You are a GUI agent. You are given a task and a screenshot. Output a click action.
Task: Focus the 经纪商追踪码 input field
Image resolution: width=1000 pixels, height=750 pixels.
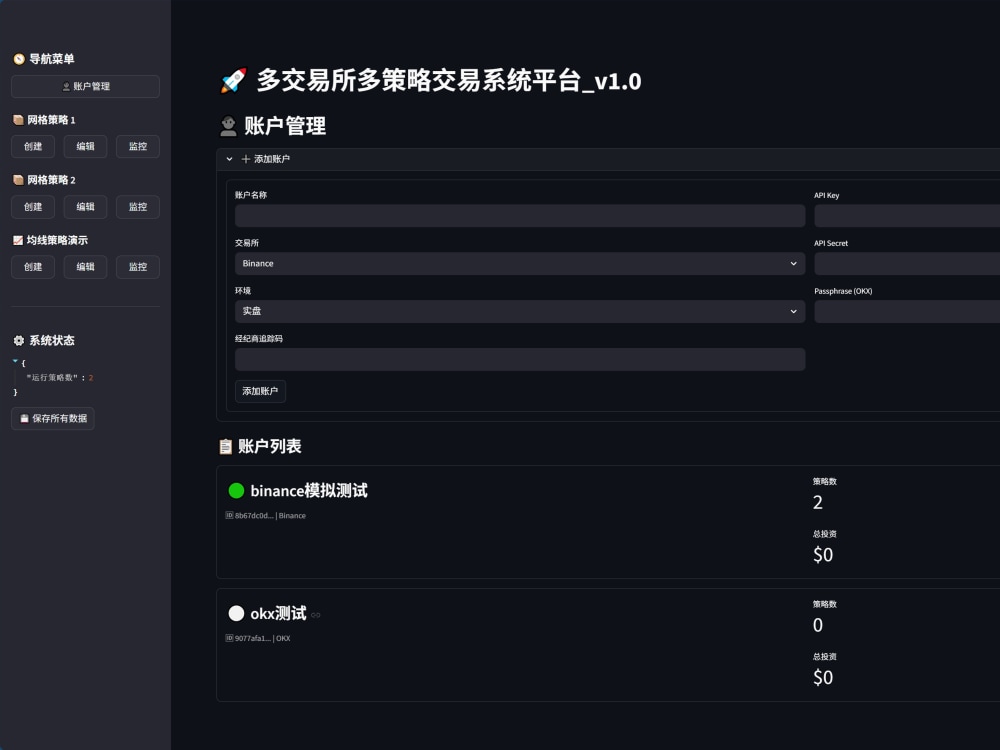click(520, 359)
